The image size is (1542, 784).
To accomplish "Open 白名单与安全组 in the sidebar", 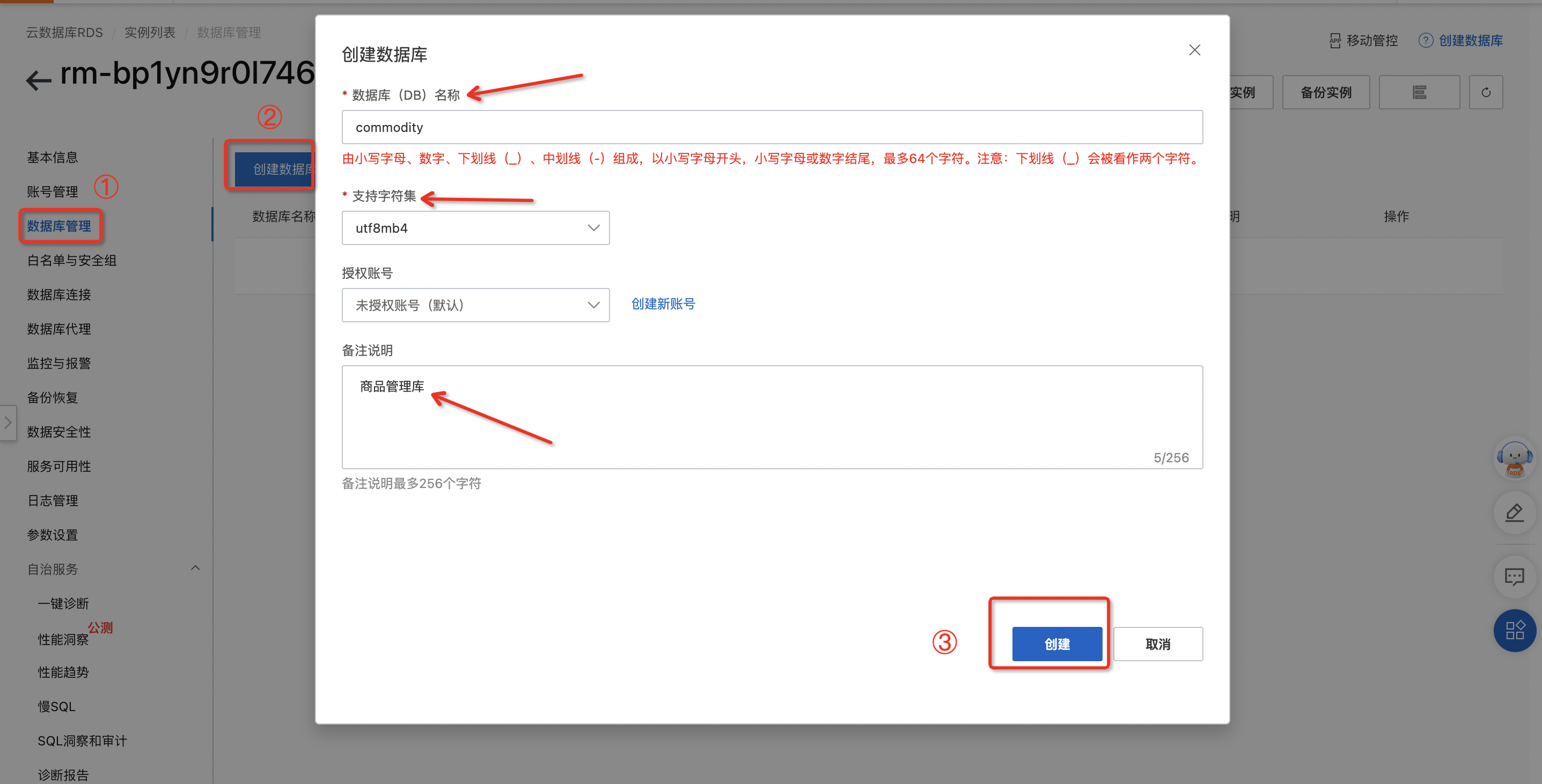I will (x=72, y=260).
